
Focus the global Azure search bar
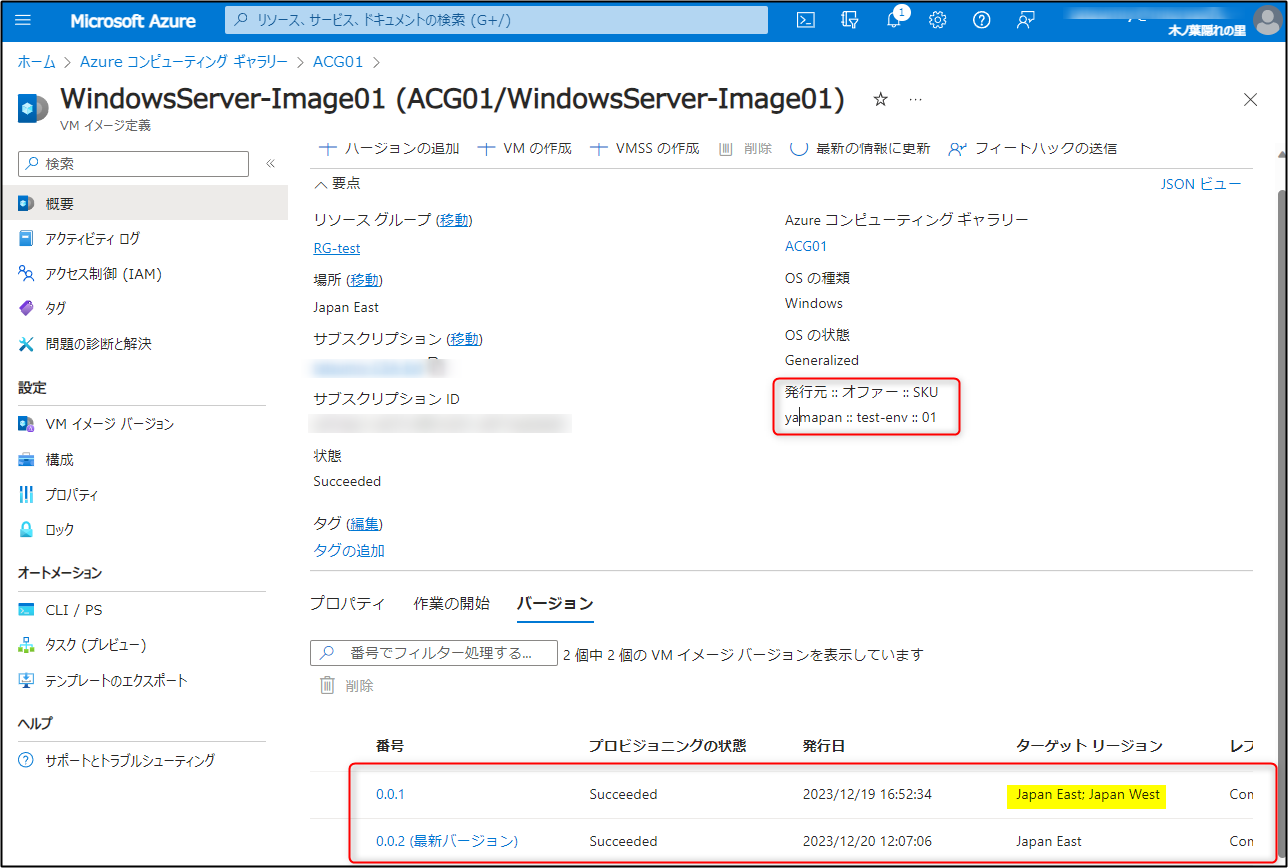point(496,20)
